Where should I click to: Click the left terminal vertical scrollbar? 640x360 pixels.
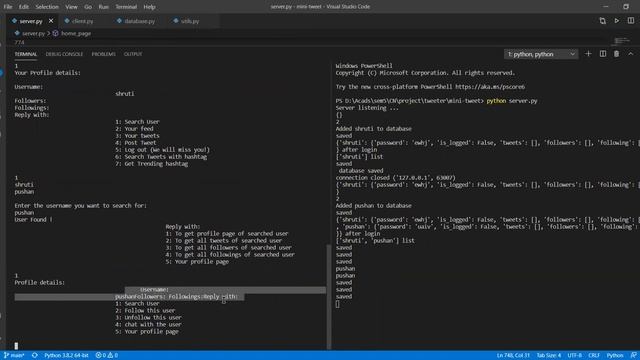[329, 297]
